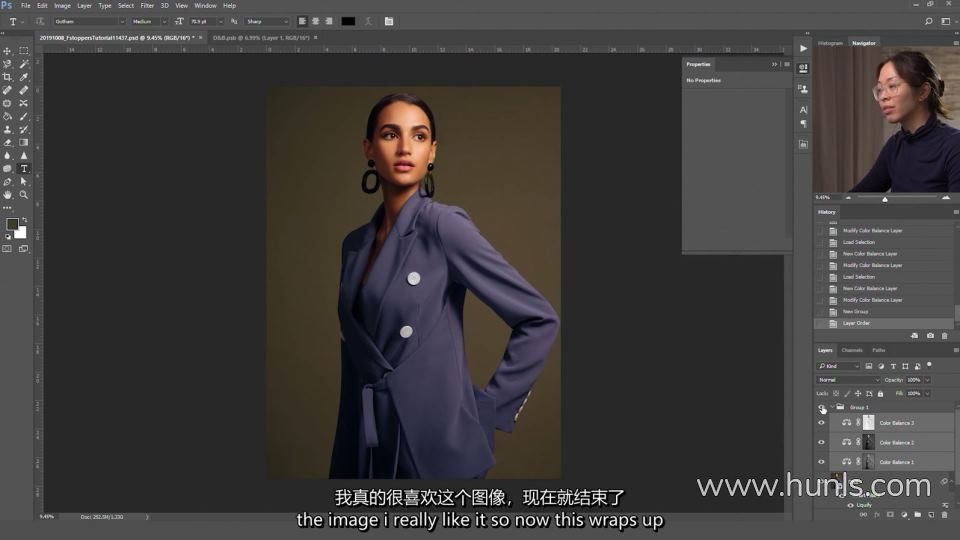Open the anti-aliasing Sharp dropdown
Screen dimensions: 960x540
pos(267,21)
